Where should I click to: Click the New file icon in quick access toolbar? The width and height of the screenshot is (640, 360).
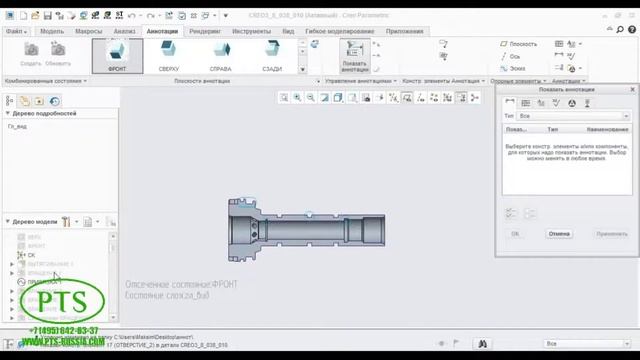click(x=23, y=16)
